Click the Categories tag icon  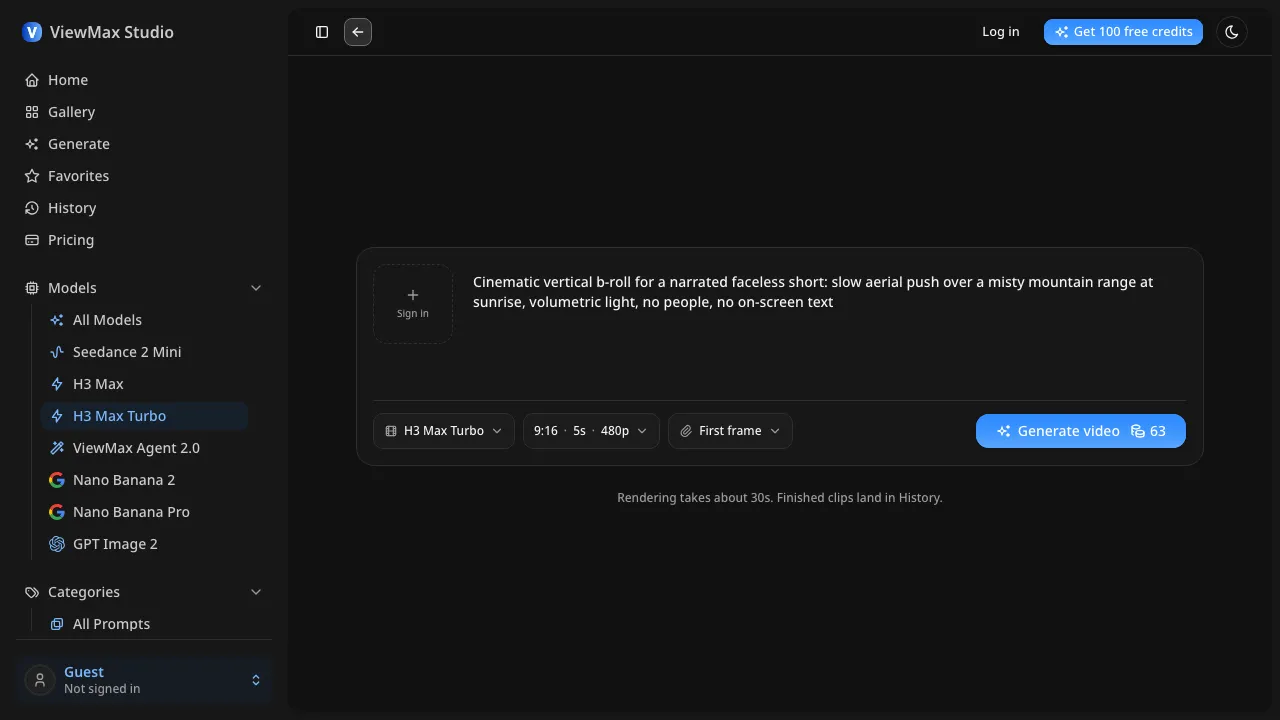coord(32,592)
